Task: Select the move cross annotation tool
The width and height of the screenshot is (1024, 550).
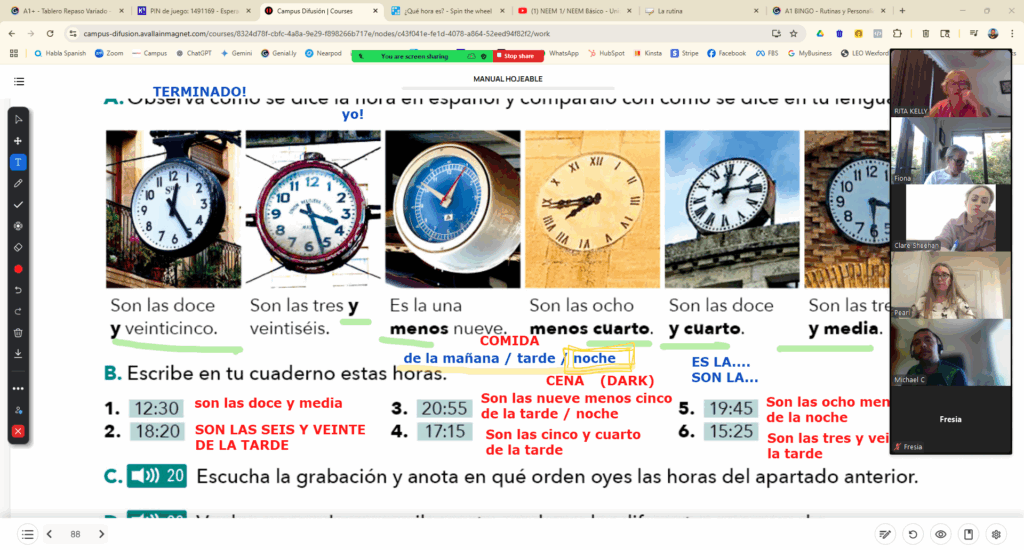Action: pyautogui.click(x=18, y=141)
